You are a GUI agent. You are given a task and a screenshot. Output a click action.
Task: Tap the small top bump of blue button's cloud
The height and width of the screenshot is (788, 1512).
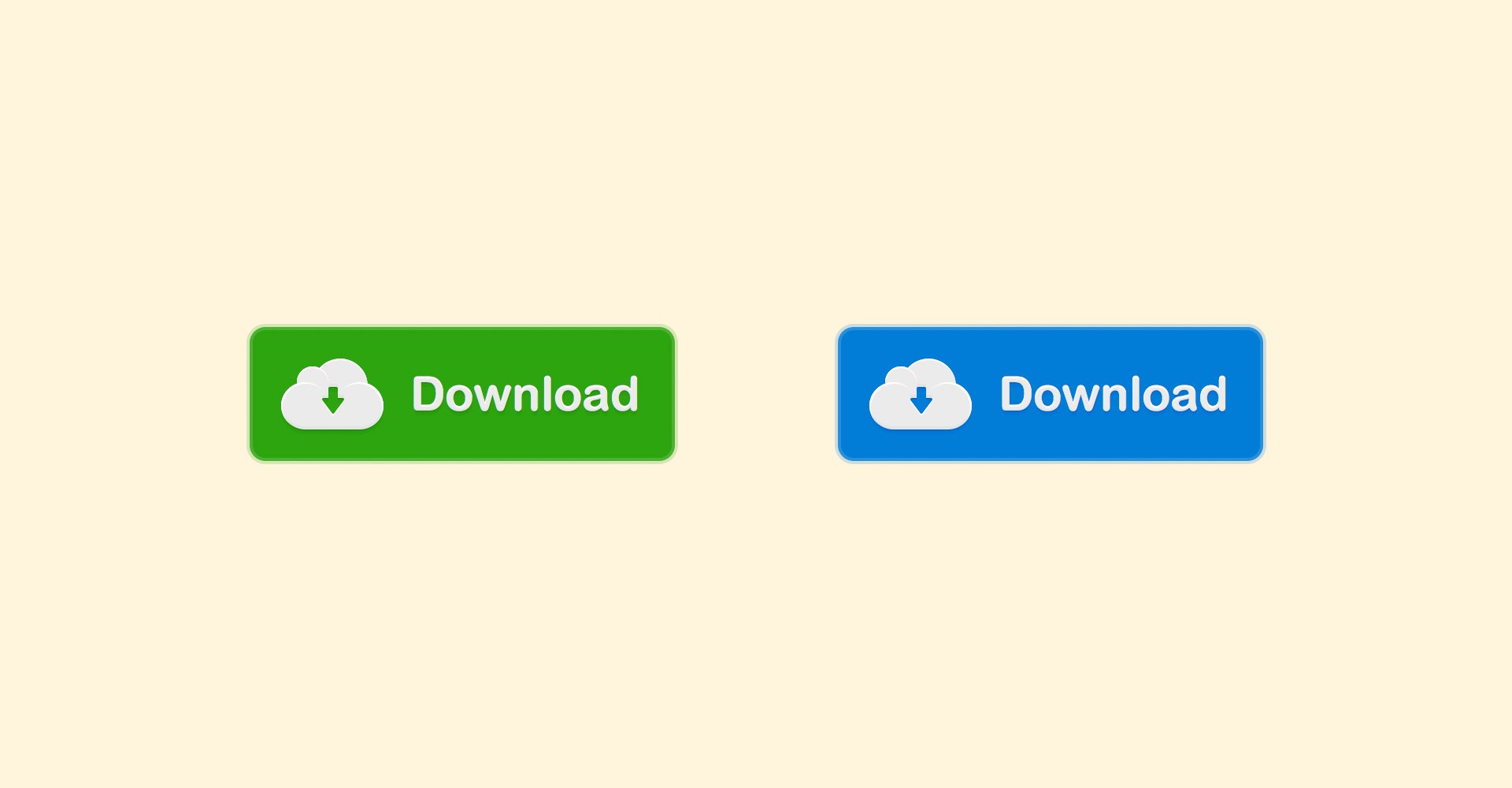[899, 377]
